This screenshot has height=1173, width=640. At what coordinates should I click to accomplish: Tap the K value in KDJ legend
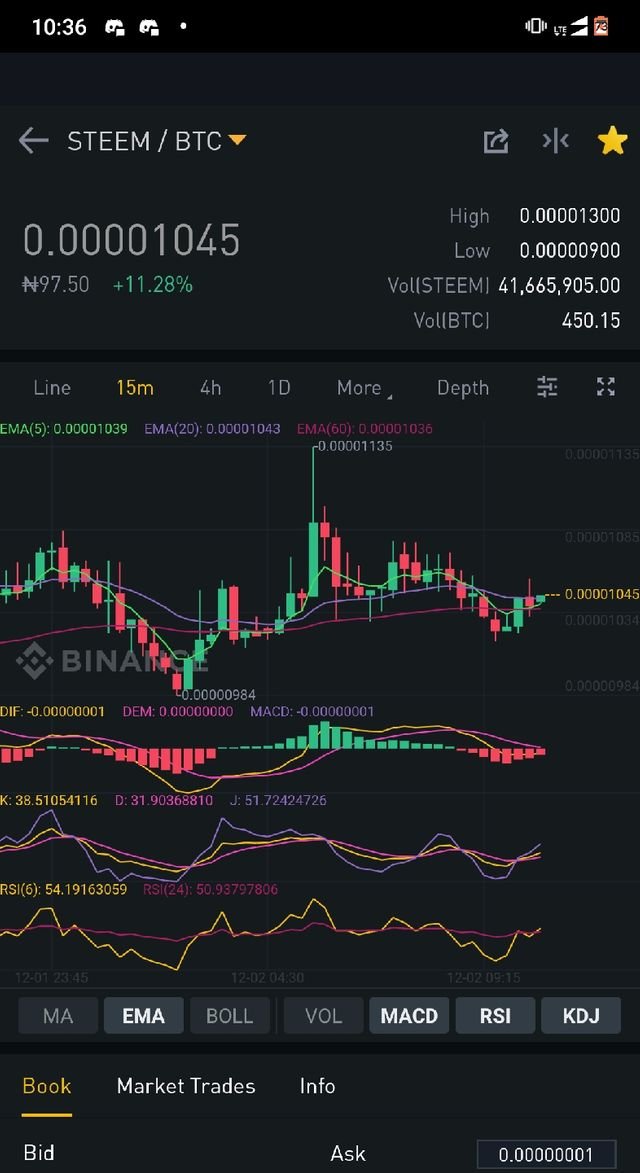49,800
